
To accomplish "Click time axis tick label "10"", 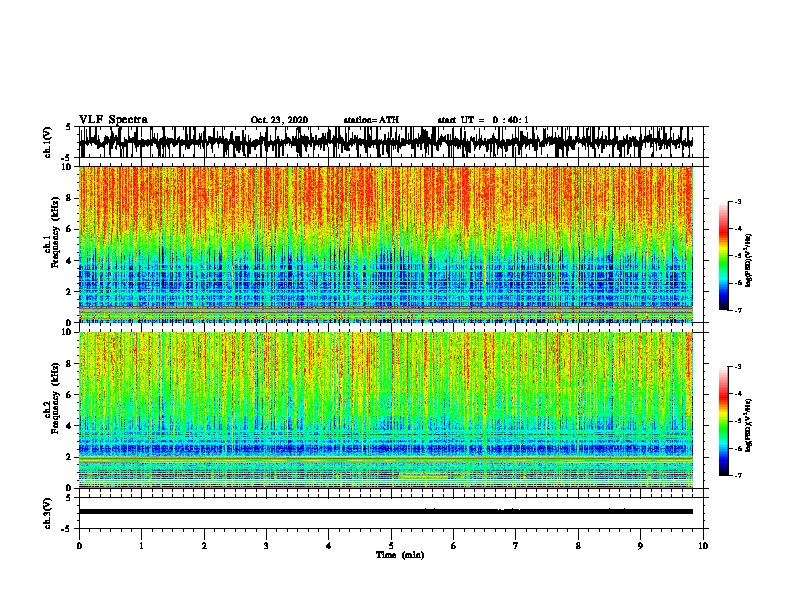I will tap(703, 546).
